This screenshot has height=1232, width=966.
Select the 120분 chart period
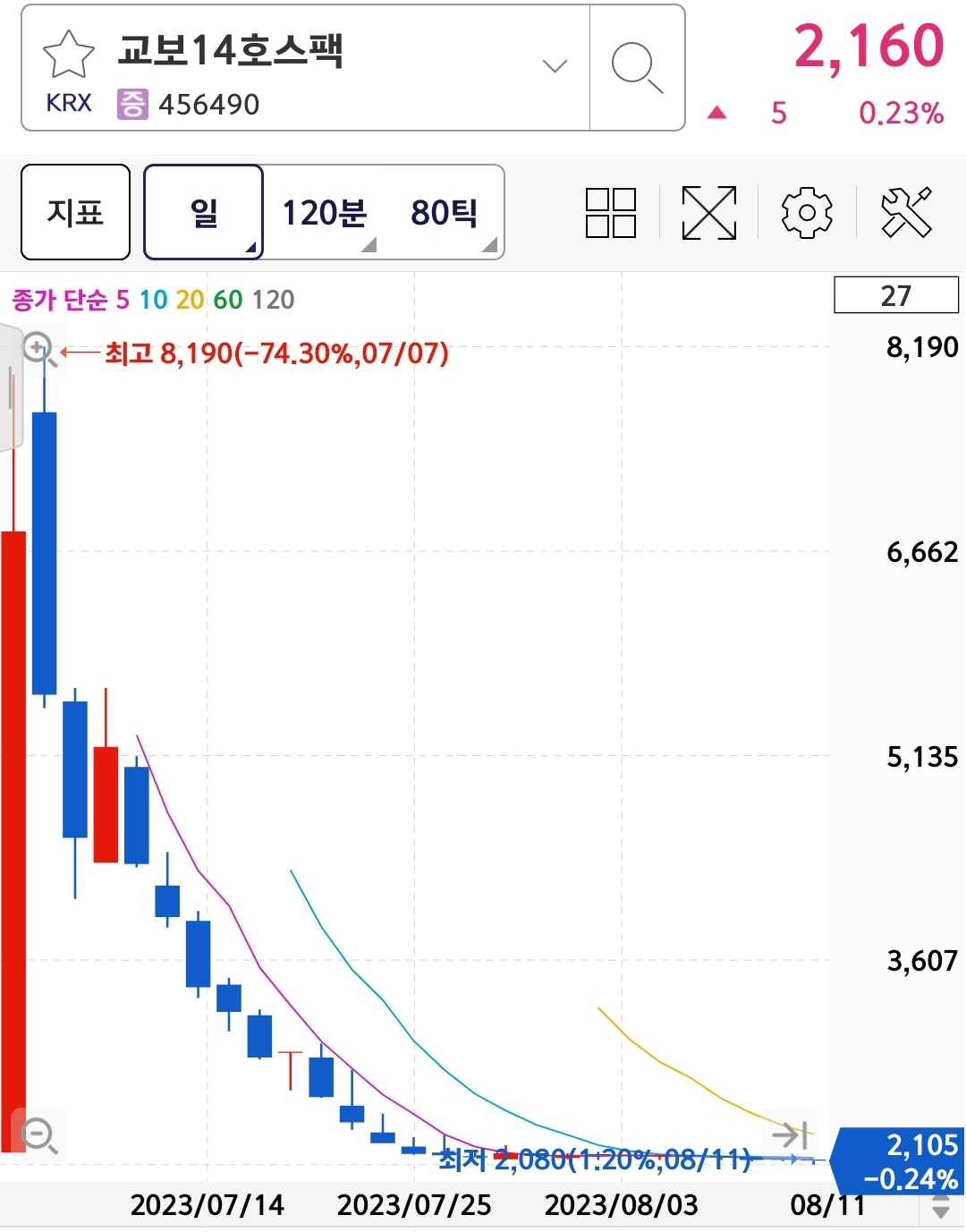[x=325, y=213]
